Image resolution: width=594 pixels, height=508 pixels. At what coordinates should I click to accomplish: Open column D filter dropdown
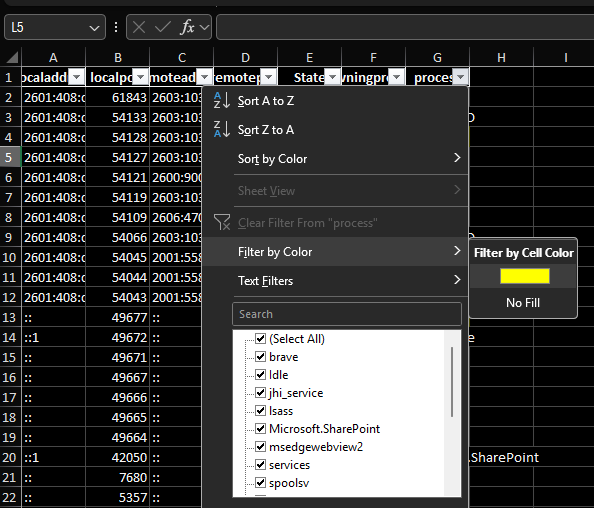tap(269, 77)
